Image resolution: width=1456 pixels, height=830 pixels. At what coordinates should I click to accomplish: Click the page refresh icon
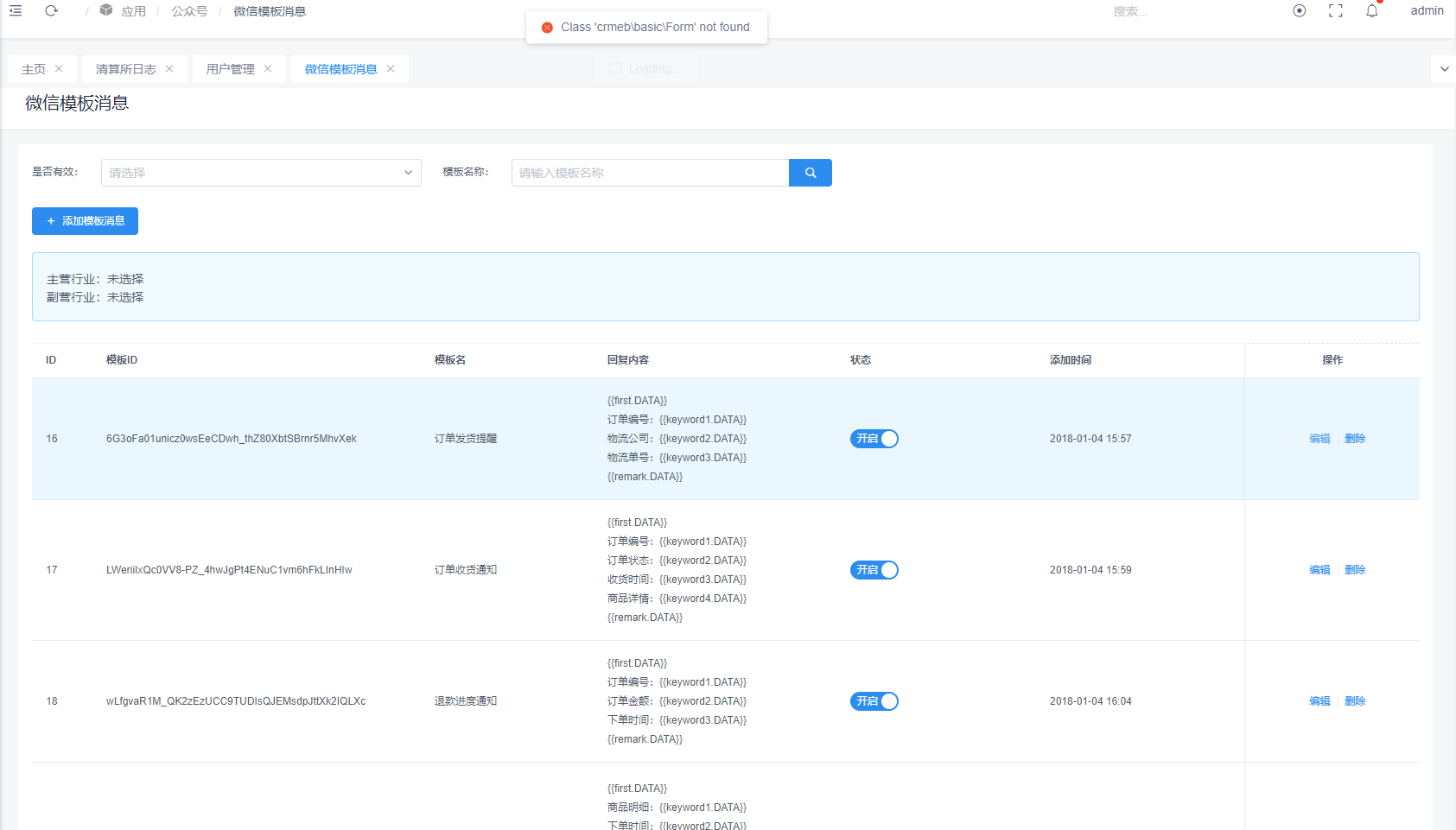[x=52, y=11]
